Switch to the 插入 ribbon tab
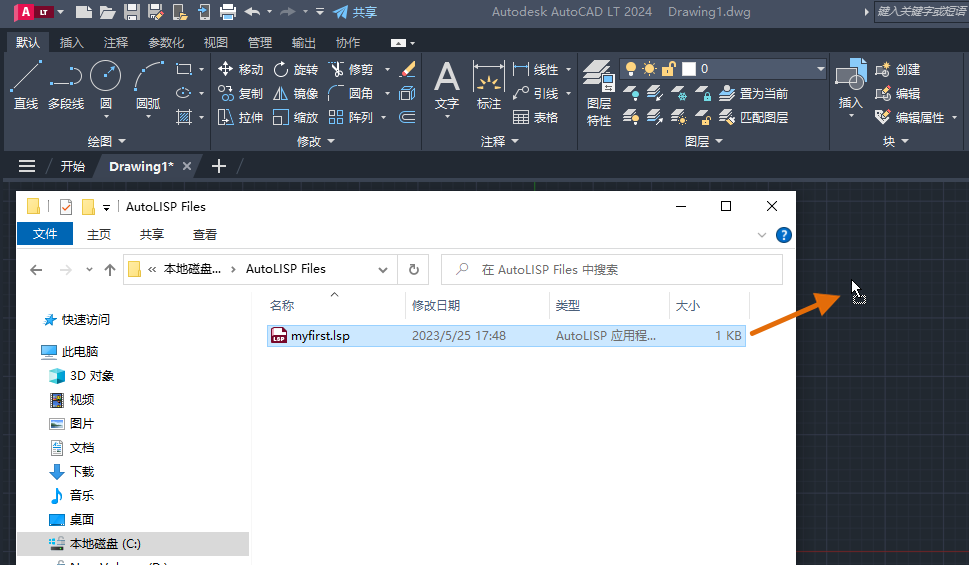 click(x=72, y=43)
